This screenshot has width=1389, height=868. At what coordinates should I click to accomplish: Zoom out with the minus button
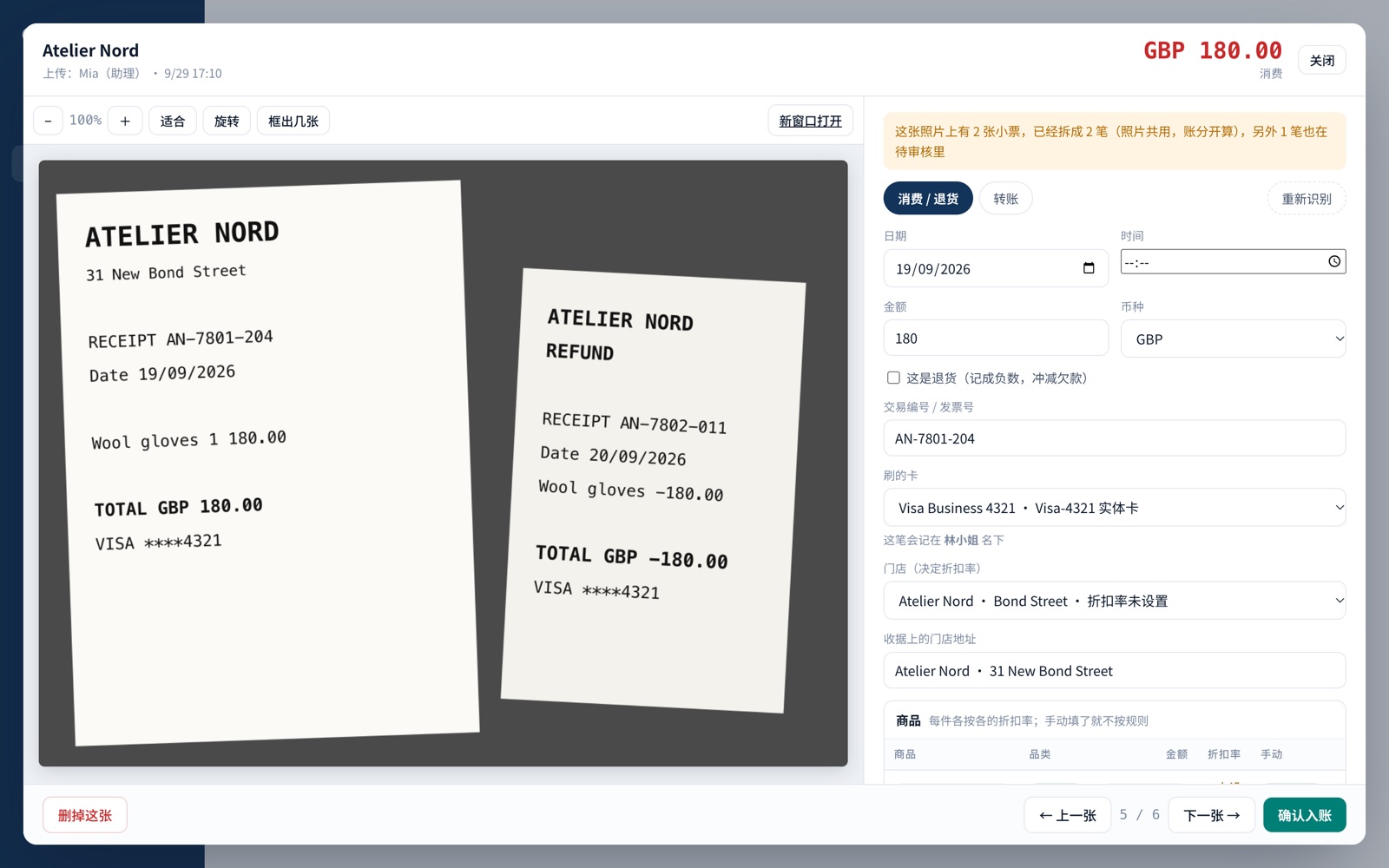[48, 122]
